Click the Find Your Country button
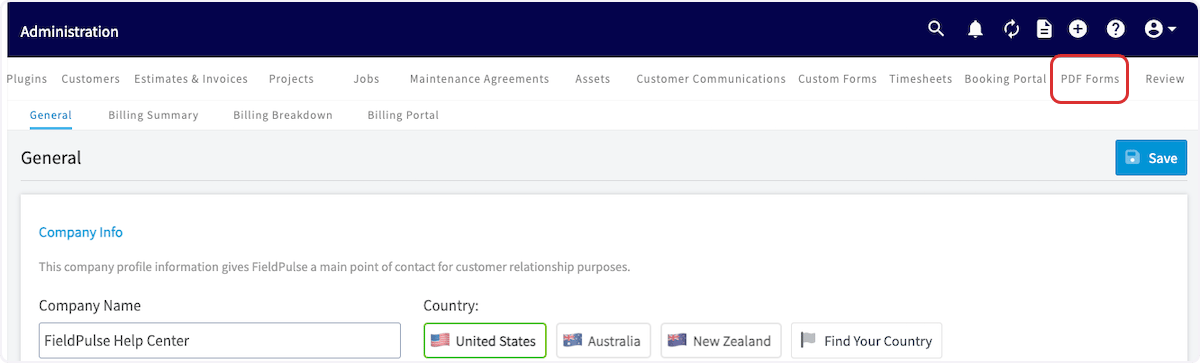Screen dimensions: 1200x363 click(x=866, y=341)
